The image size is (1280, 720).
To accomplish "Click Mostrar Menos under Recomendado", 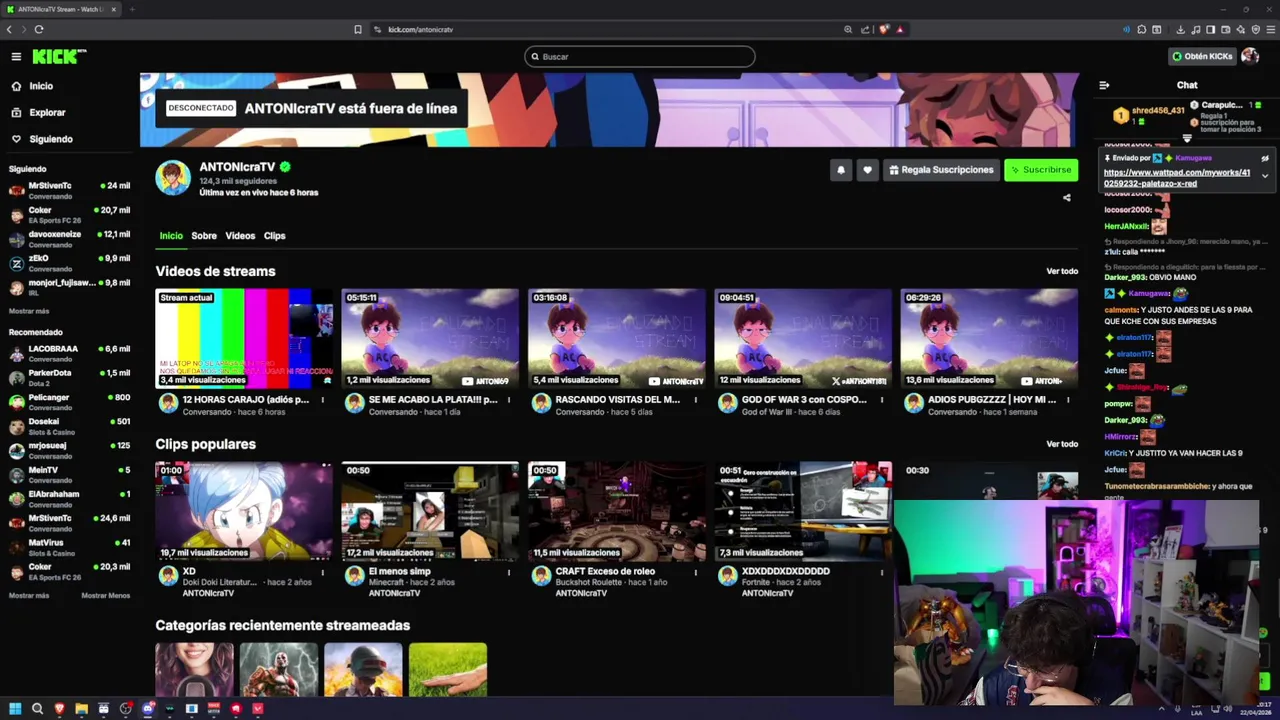I will (106, 595).
